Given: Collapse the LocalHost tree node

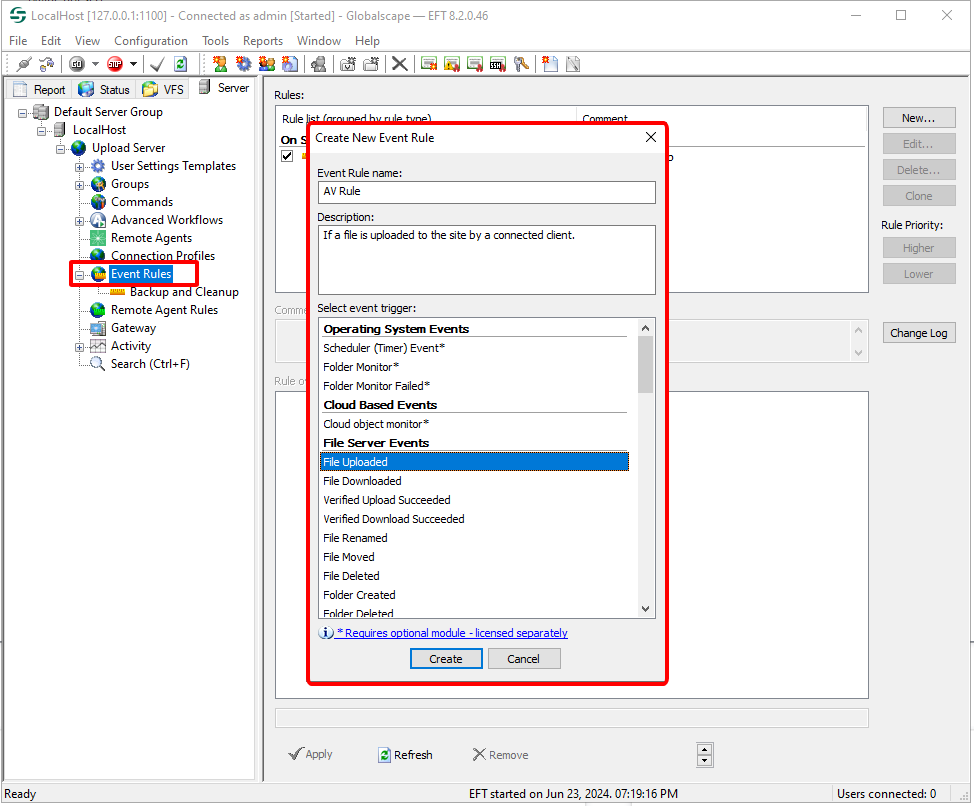Looking at the screenshot, I should 42,131.
